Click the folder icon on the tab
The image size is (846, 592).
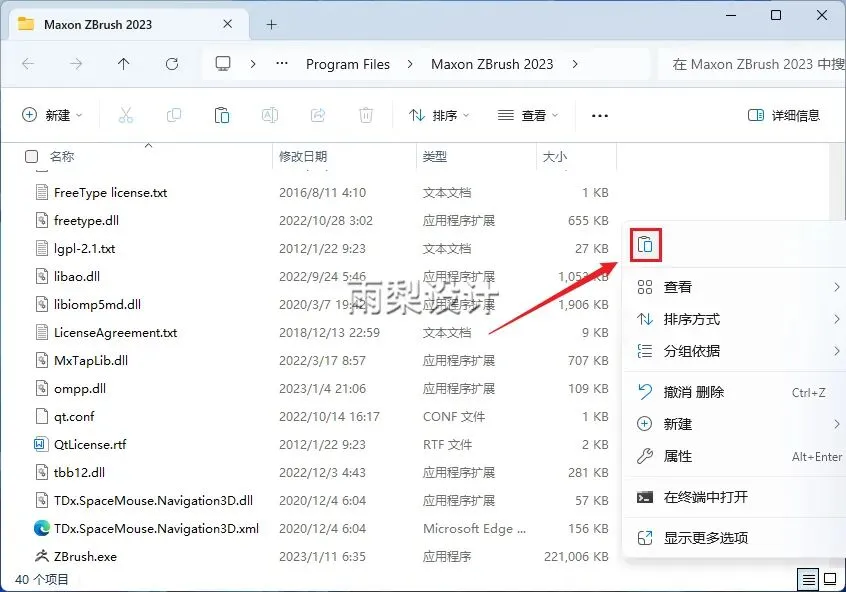(x=26, y=24)
